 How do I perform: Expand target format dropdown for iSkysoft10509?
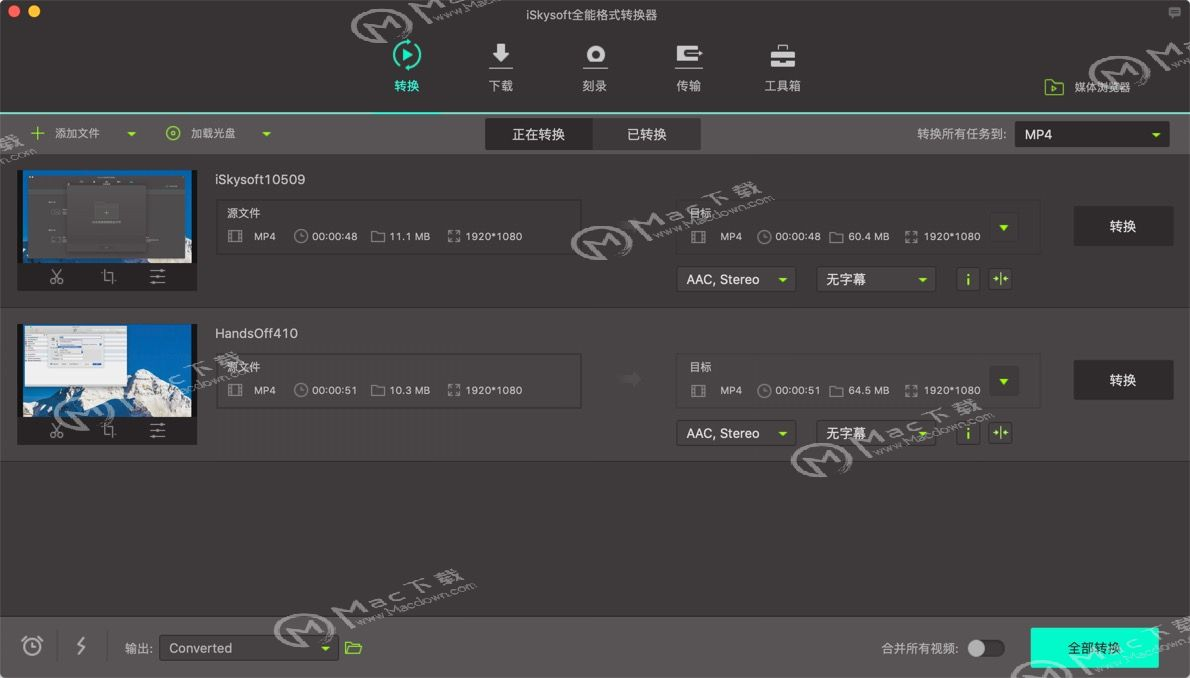coord(1003,228)
